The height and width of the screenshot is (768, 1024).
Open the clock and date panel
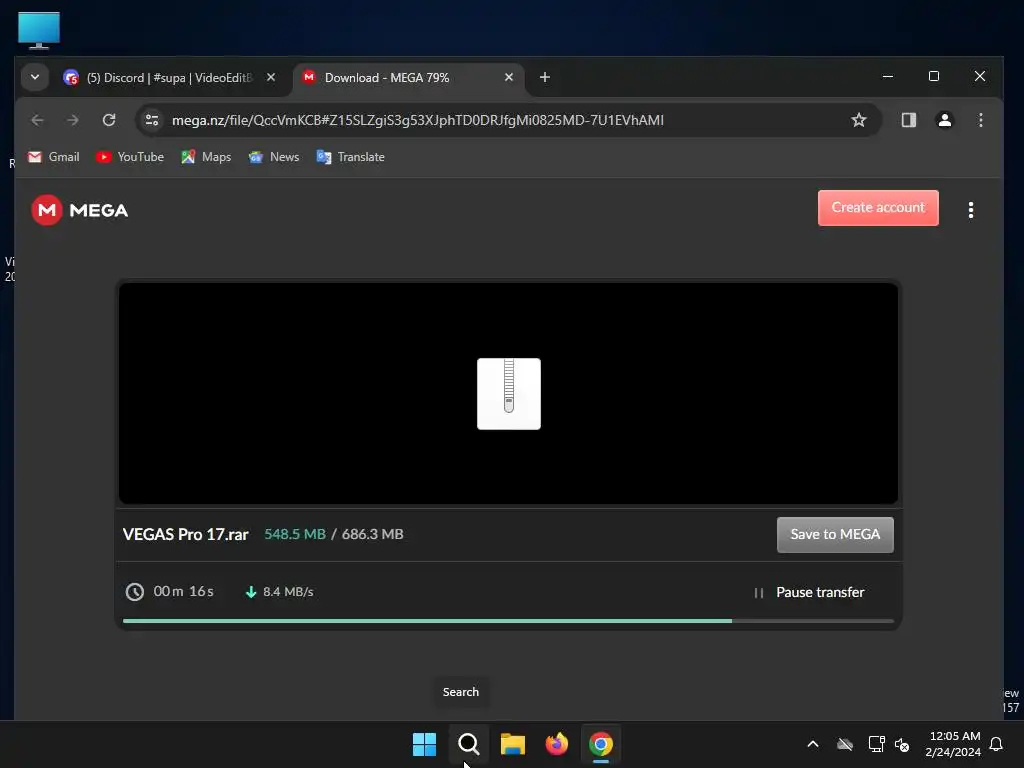953,744
